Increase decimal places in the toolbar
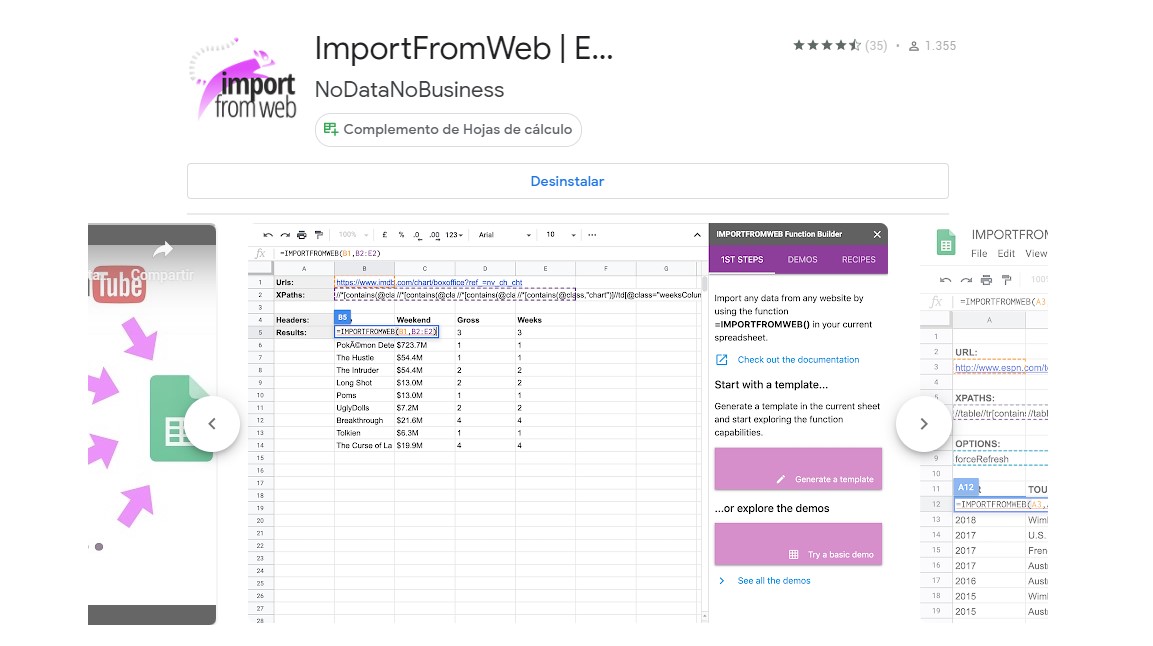 pyautogui.click(x=433, y=235)
